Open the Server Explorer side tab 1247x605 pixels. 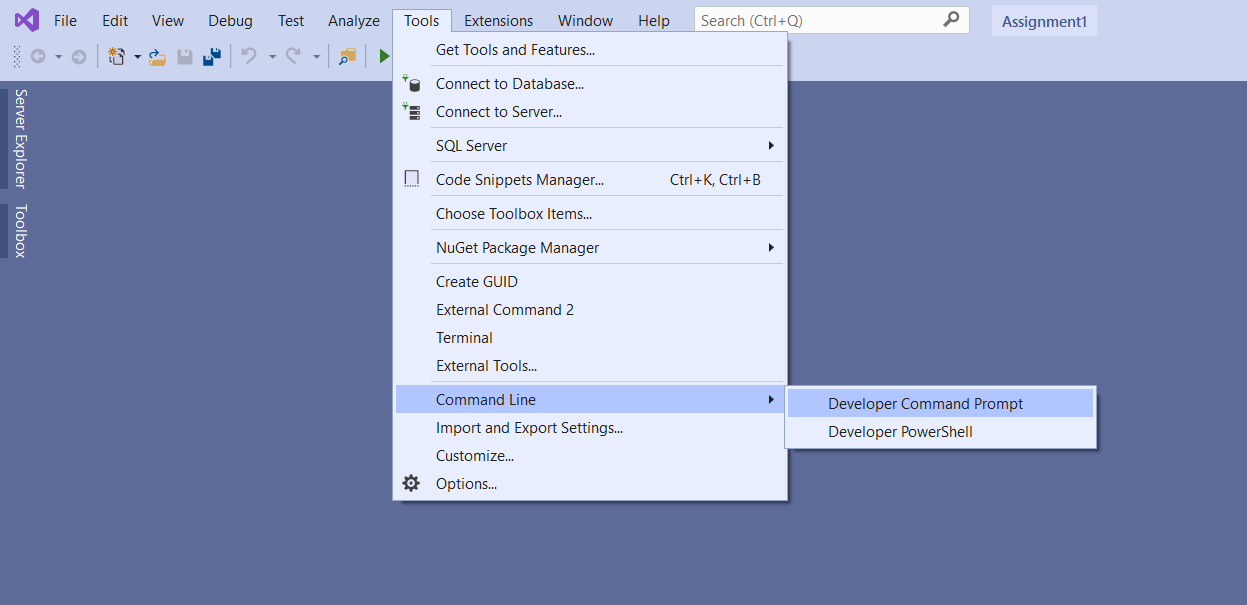click(20, 138)
